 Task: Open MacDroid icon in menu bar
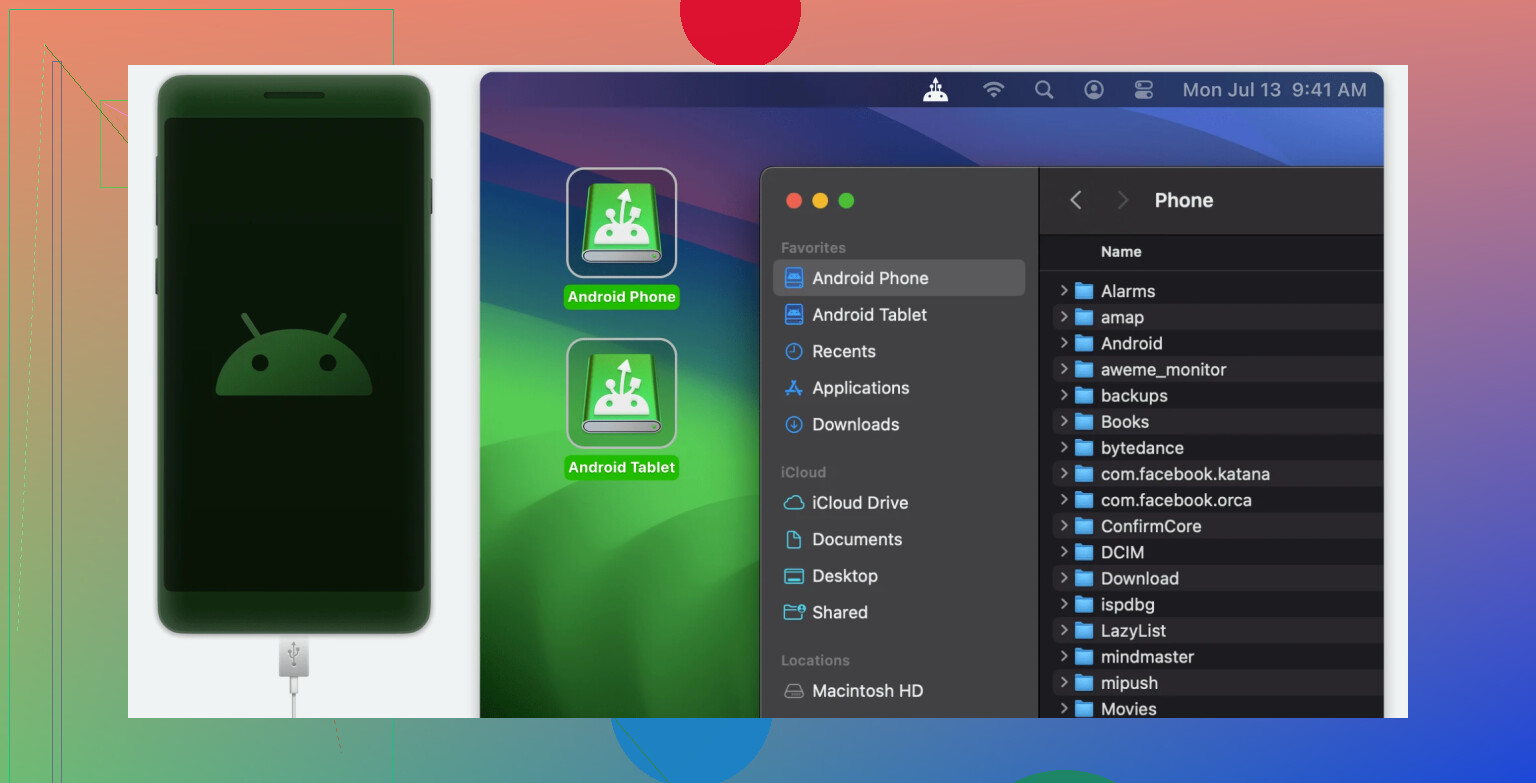point(935,90)
